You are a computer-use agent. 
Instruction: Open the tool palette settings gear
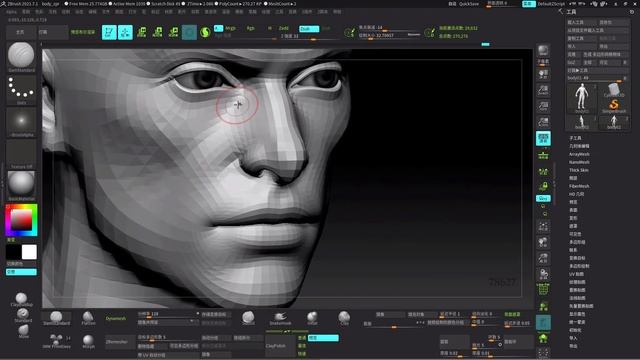[x=632, y=12]
